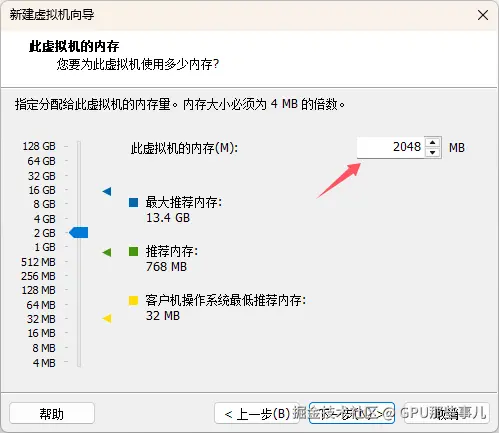
Task: Click the 此虚拟机的内存(M): label
Action: tap(184, 148)
